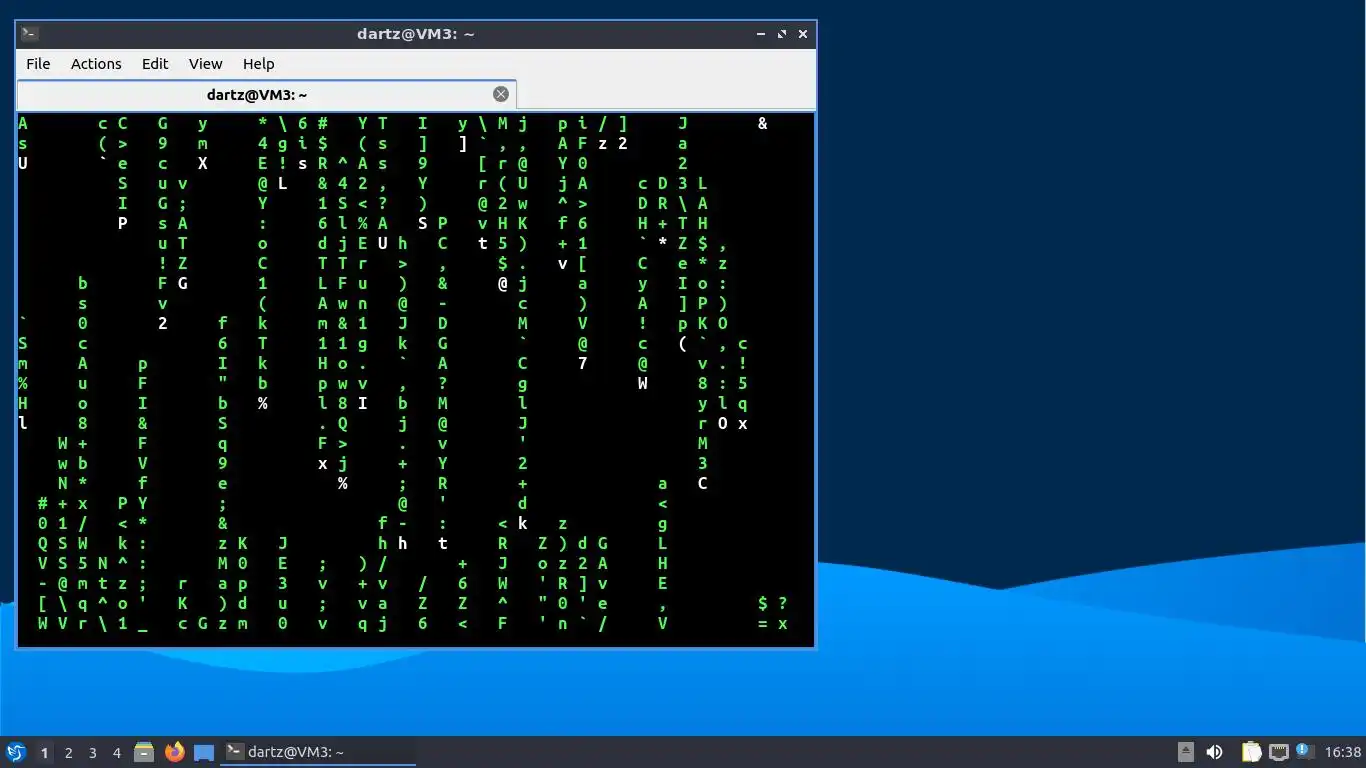Open the View menu
This screenshot has width=1366, height=768.
[206, 63]
